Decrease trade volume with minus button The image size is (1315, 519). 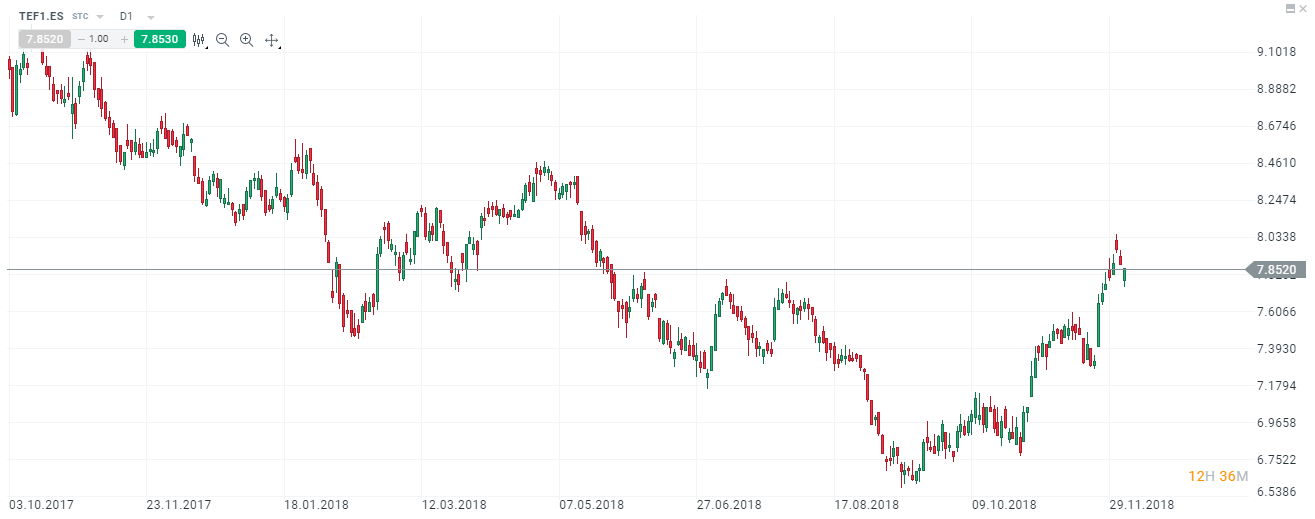point(81,39)
